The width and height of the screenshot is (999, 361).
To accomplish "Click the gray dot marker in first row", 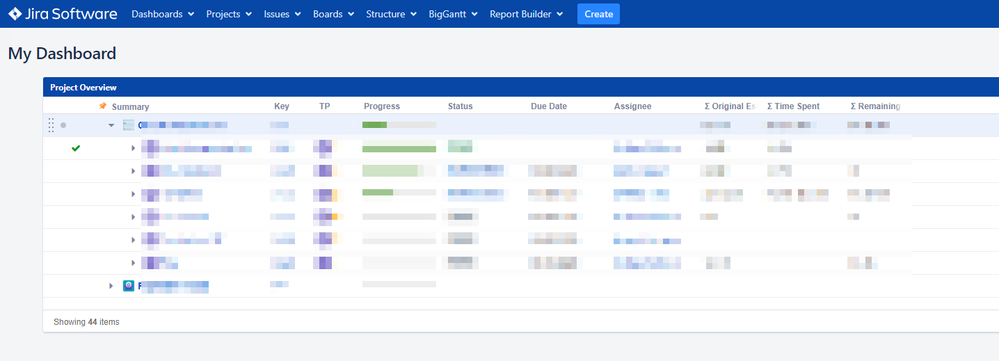I will coord(63,125).
